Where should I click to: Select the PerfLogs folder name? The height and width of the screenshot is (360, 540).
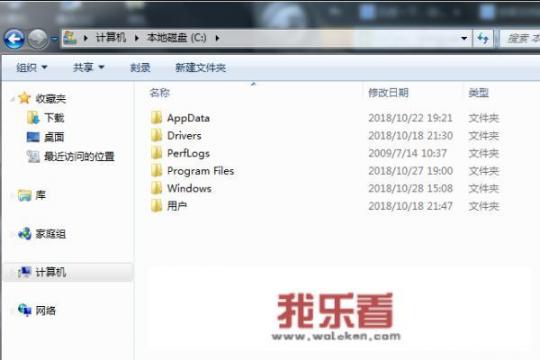188,153
